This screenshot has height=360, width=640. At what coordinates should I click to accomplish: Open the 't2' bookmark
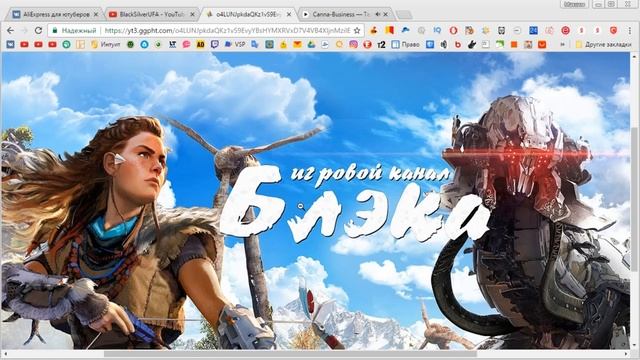381,44
